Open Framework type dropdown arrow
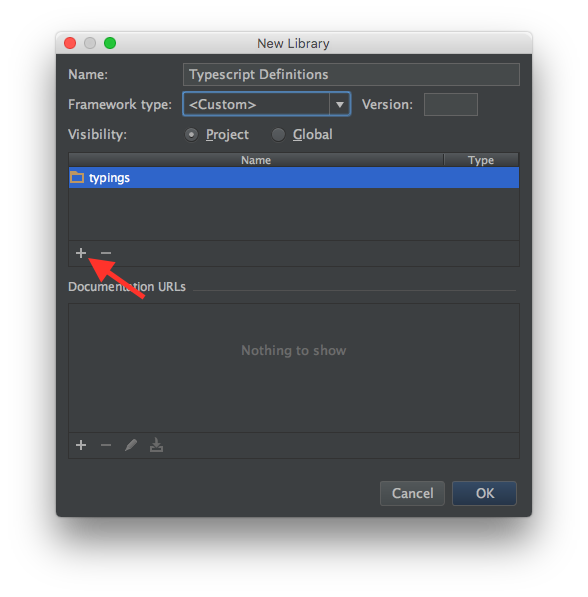The height and width of the screenshot is (597, 588). (340, 104)
